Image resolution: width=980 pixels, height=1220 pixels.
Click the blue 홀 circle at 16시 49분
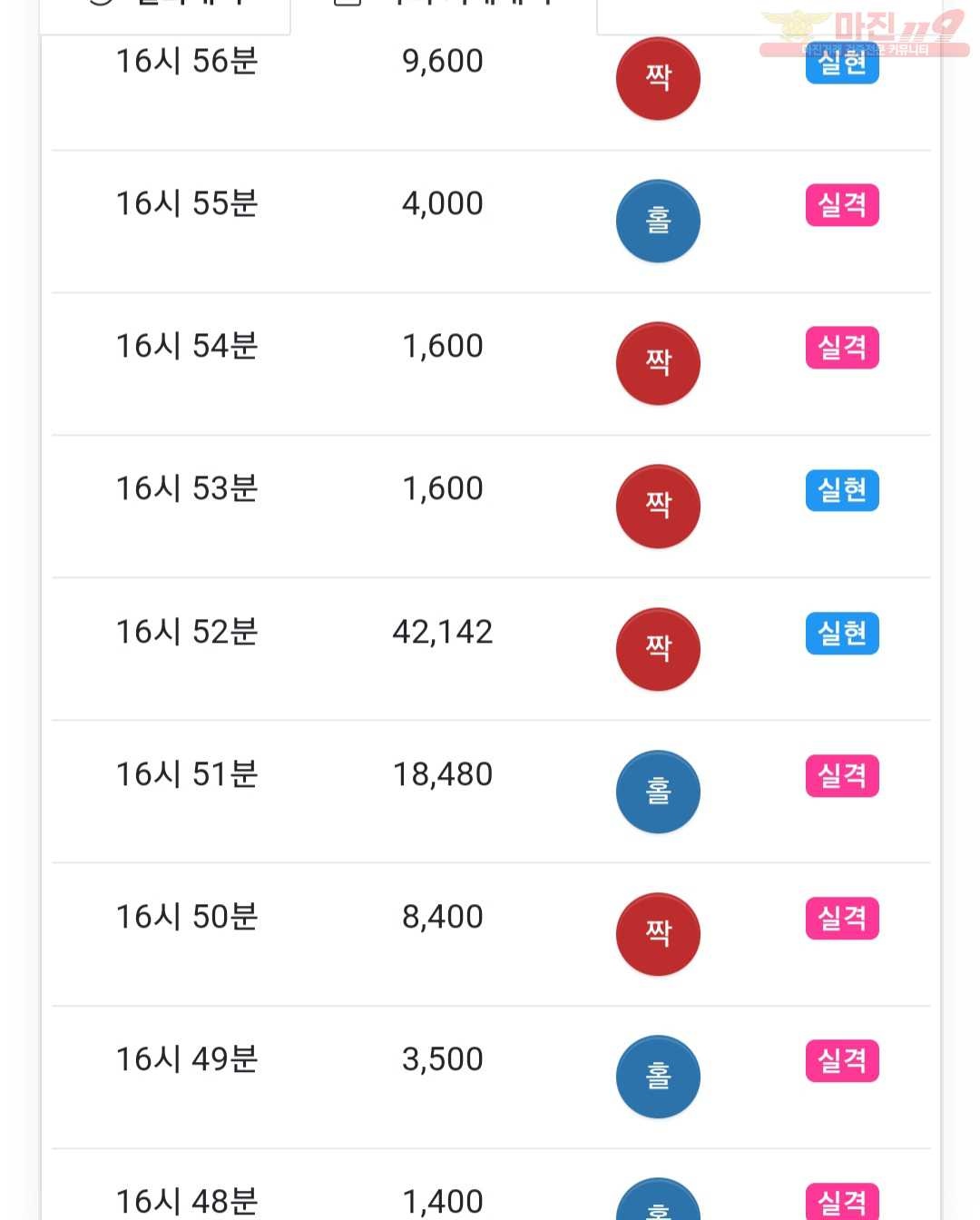[x=658, y=1077]
